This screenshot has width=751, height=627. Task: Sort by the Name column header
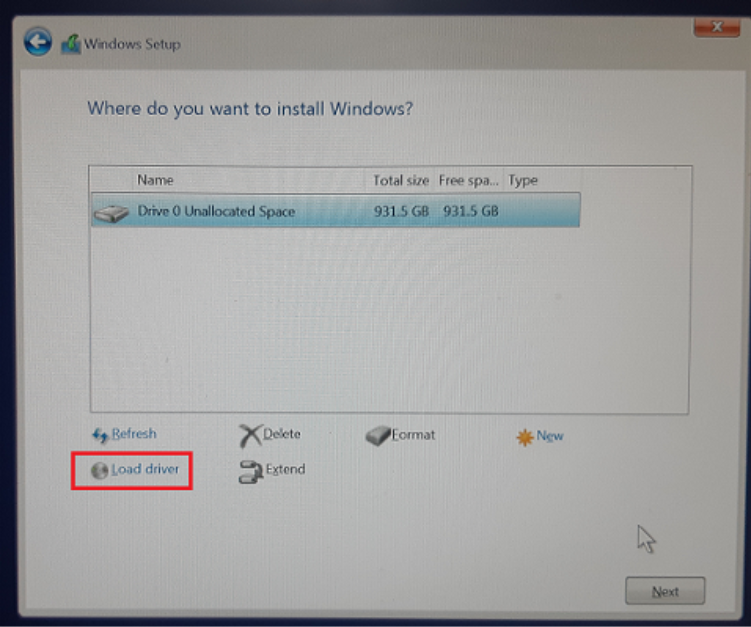click(x=155, y=180)
